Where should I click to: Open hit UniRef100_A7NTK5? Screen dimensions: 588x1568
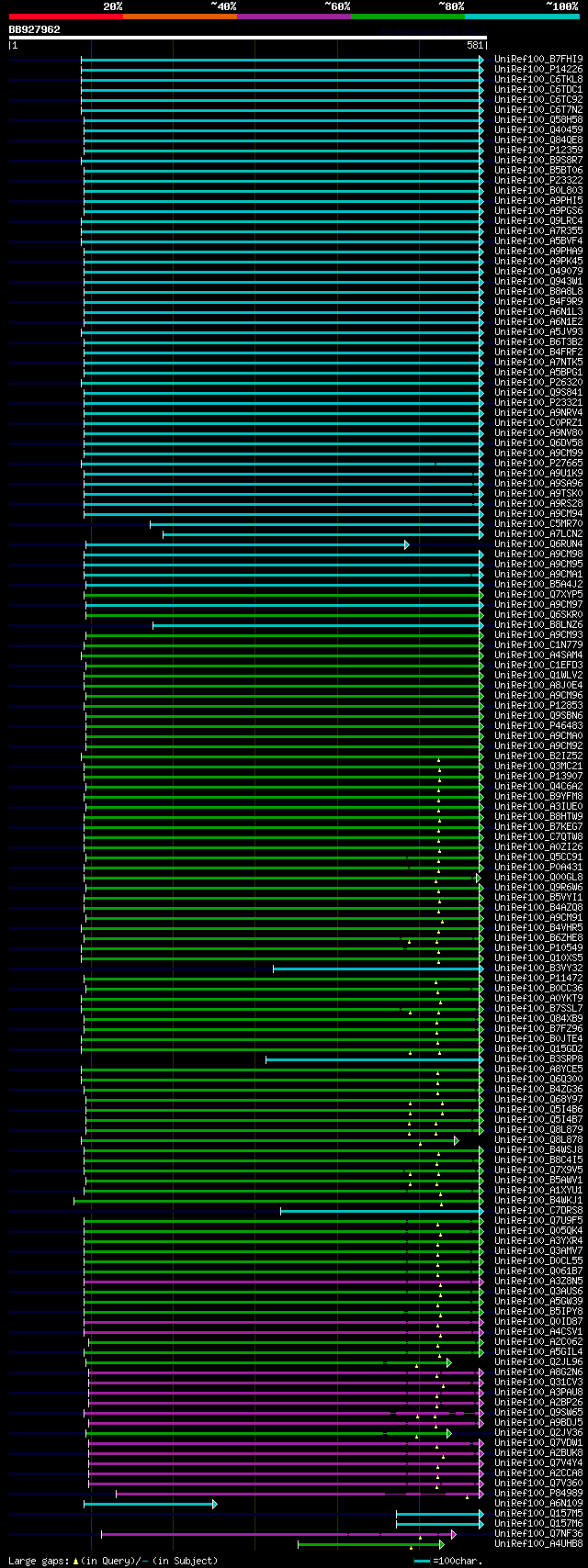click(538, 363)
